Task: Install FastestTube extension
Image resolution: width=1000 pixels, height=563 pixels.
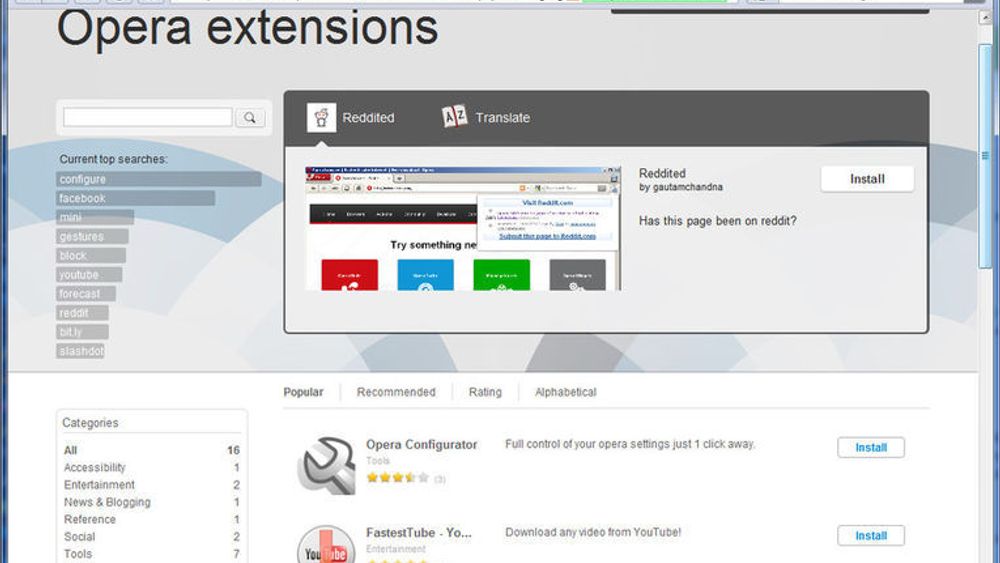Action: (x=871, y=536)
